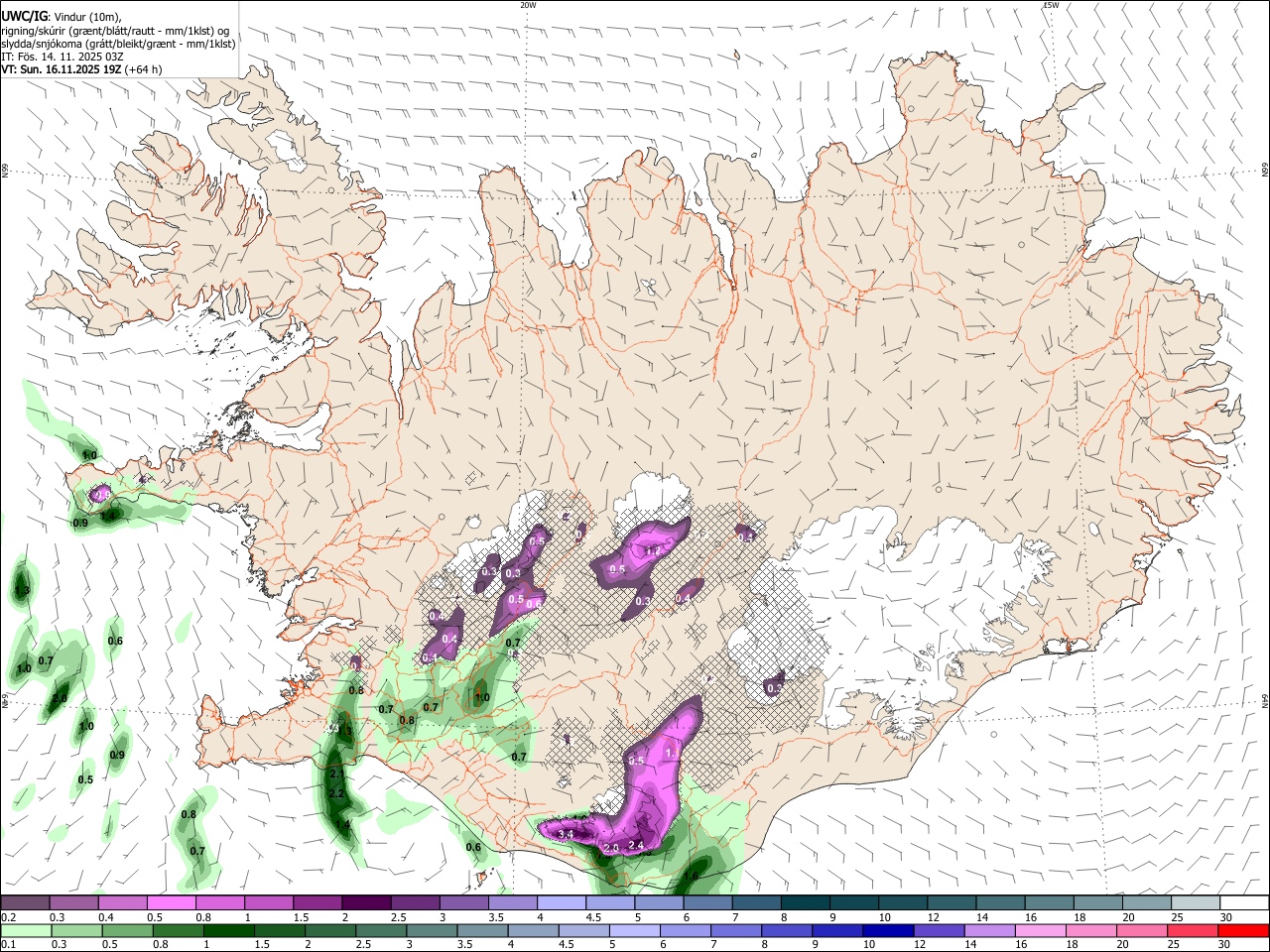
Task: Click the 'rigning/skúrir (grænt/blátt/rautt' legend description line
Action: pyautogui.click(x=115, y=30)
